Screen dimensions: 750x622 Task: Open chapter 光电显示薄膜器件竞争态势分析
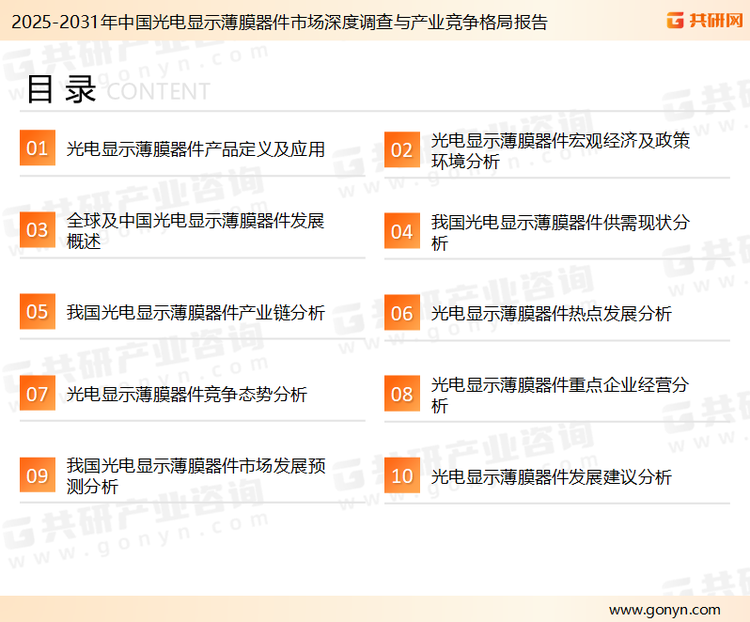[x=187, y=394]
